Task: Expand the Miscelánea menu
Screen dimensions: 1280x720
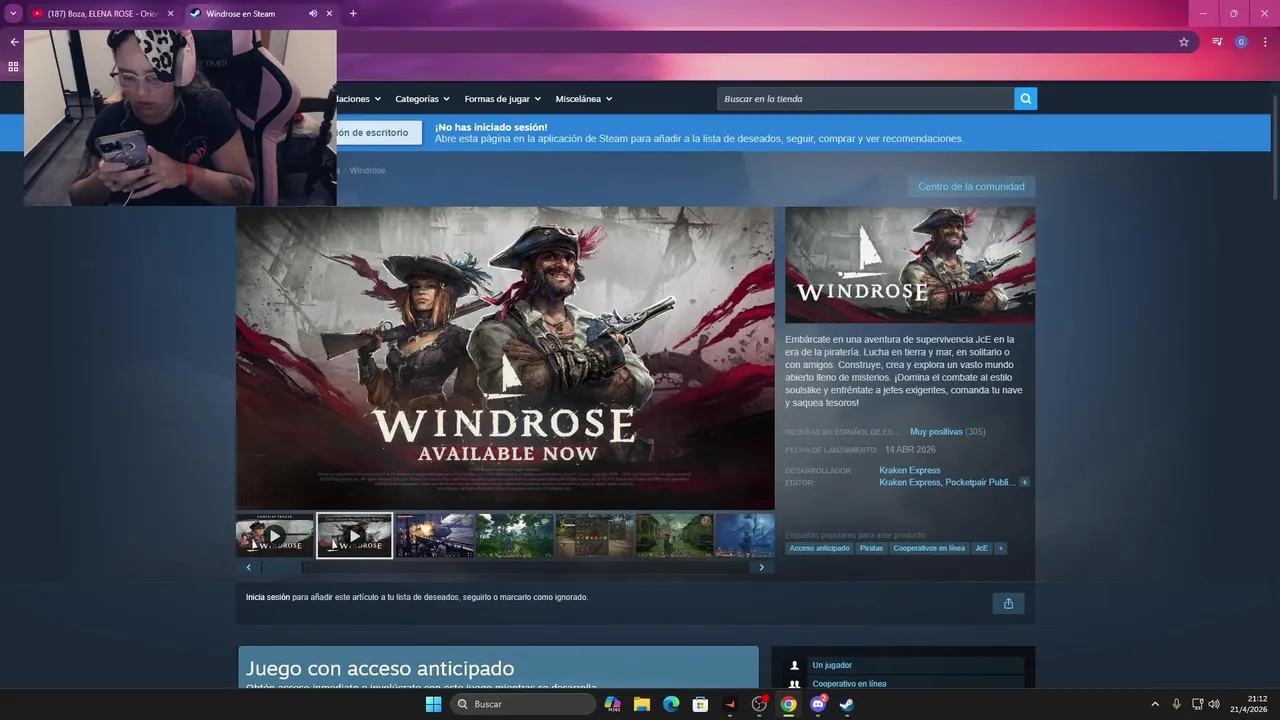Action: 584,99
